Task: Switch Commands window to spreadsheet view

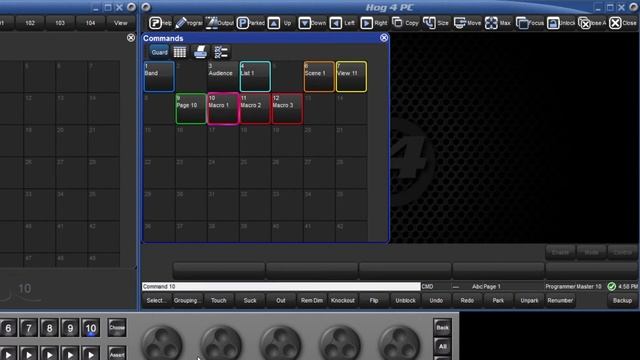Action: point(180,52)
